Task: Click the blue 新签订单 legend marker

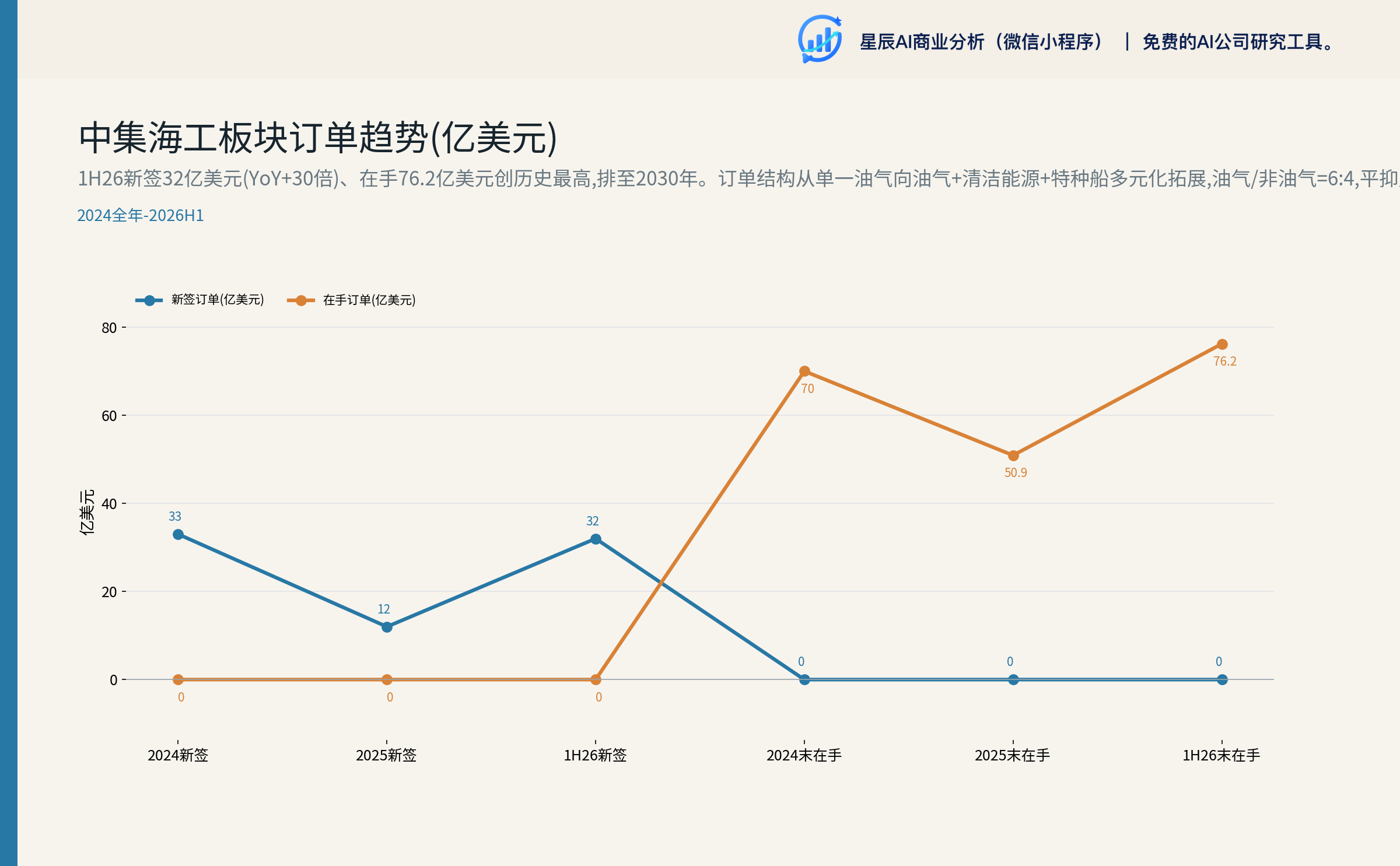Action: (149, 300)
